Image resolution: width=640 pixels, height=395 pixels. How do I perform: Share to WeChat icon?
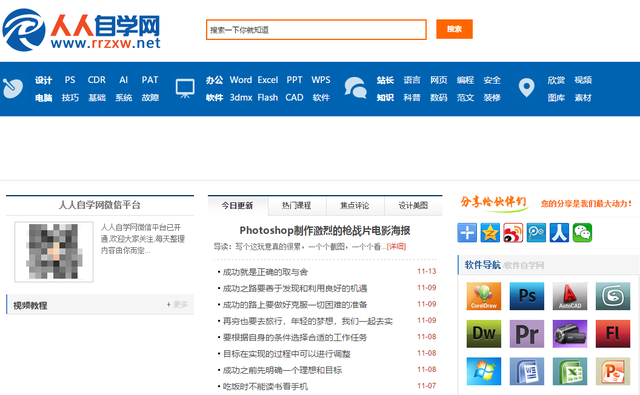tap(582, 233)
